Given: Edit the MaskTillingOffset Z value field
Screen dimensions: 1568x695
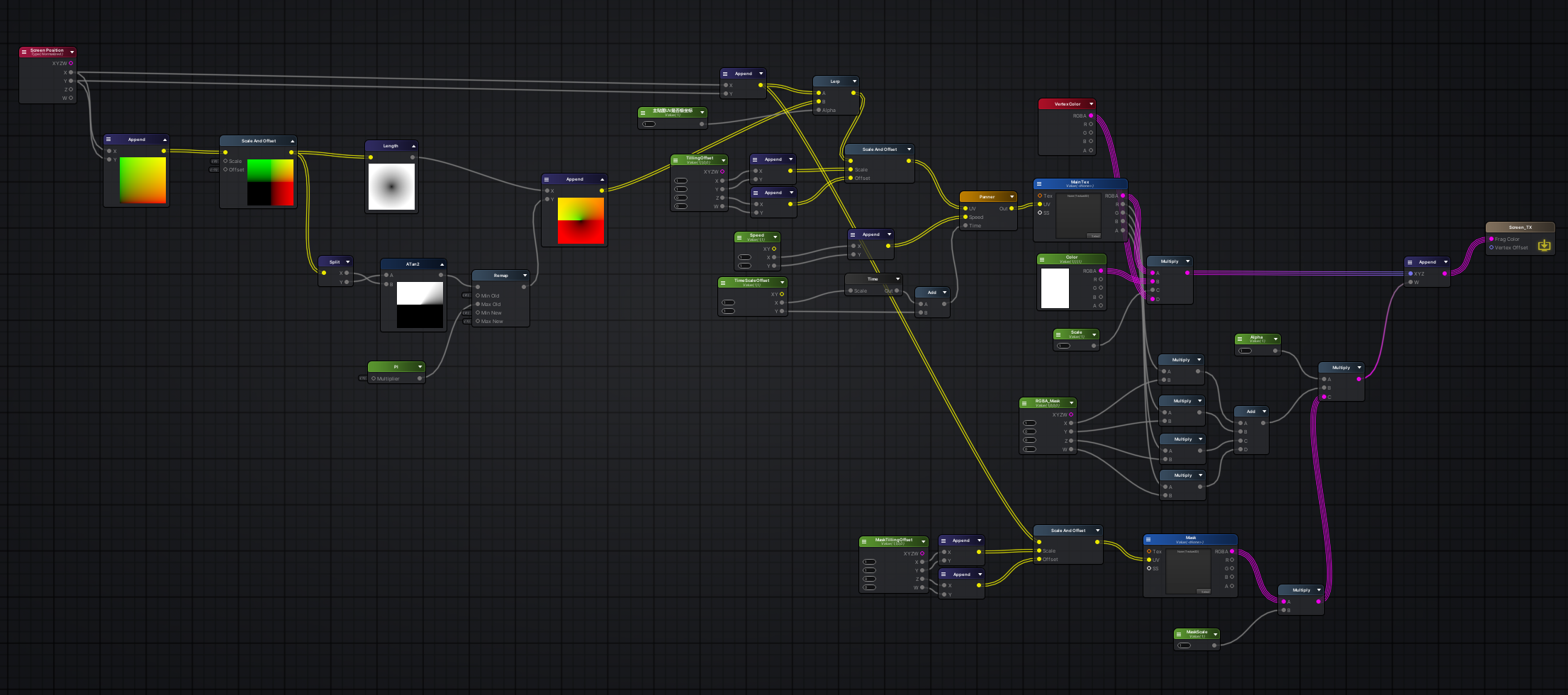Looking at the screenshot, I should (x=870, y=579).
